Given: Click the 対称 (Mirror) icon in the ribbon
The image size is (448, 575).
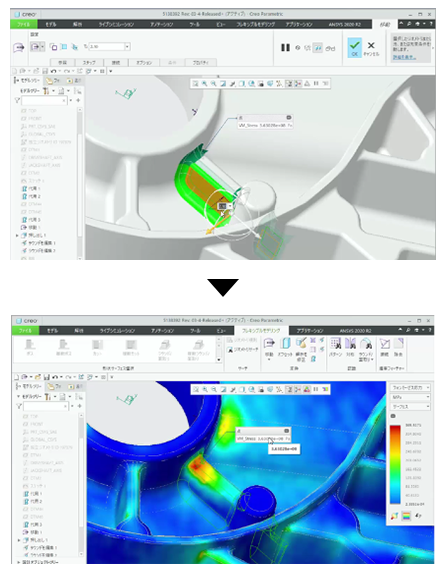Looking at the screenshot, I should [x=350, y=347].
